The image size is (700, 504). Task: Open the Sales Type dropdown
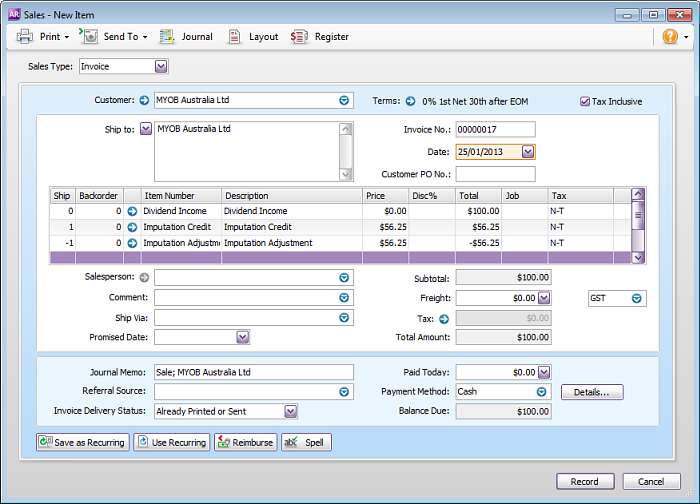161,67
